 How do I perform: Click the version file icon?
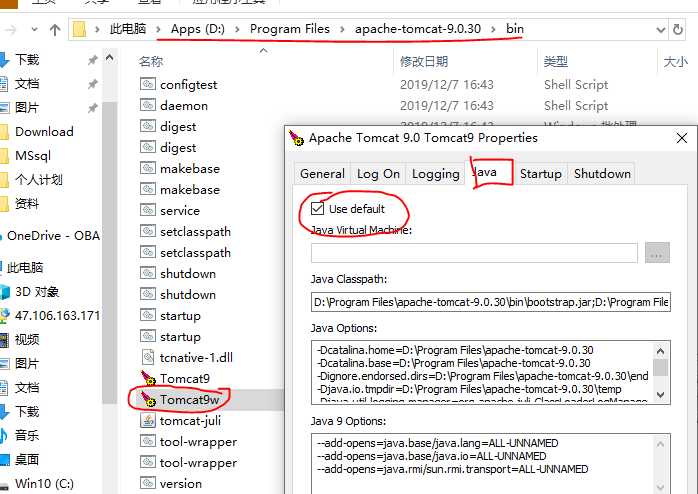click(148, 482)
